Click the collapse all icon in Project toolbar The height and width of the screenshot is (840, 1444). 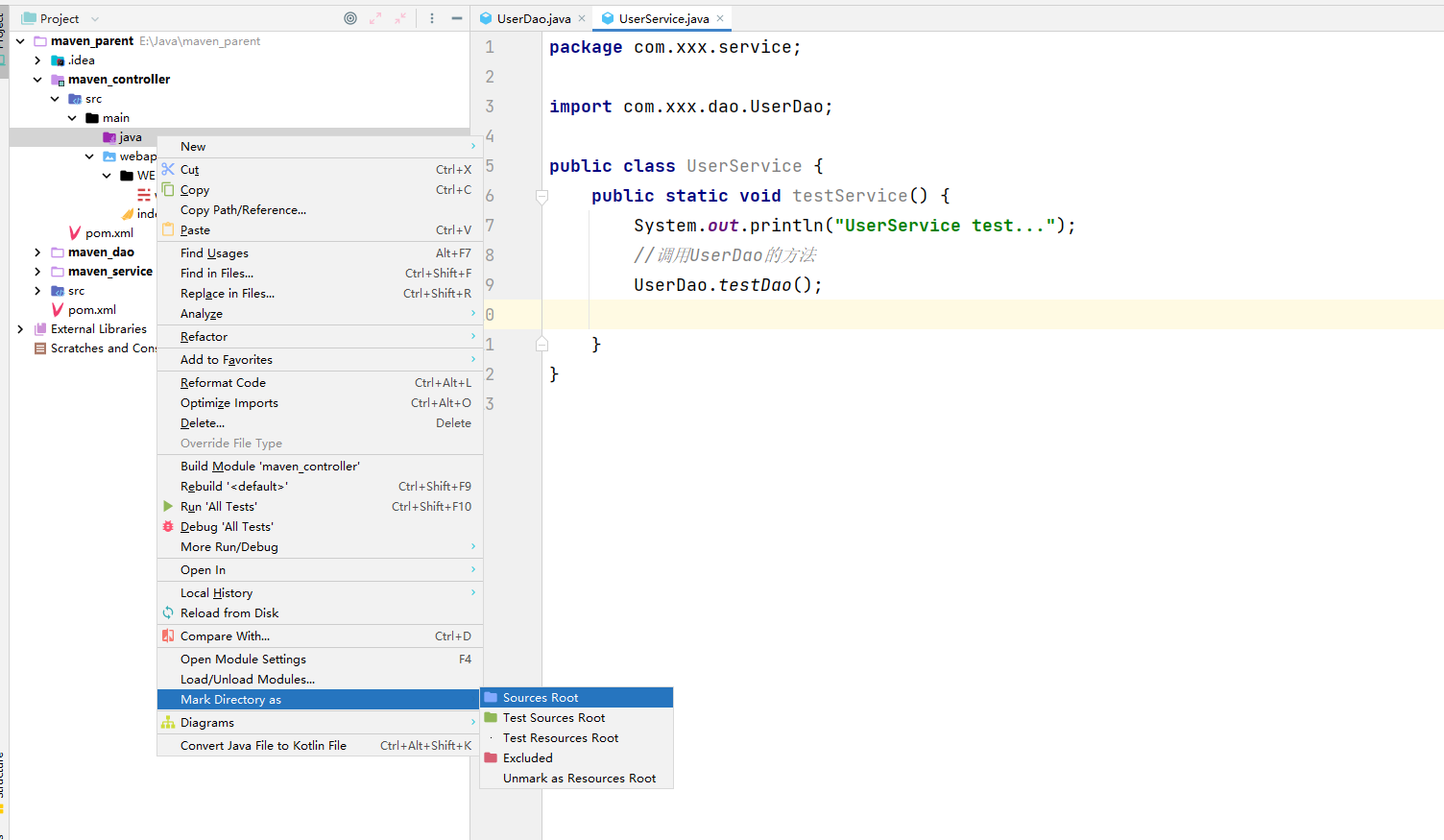[400, 18]
